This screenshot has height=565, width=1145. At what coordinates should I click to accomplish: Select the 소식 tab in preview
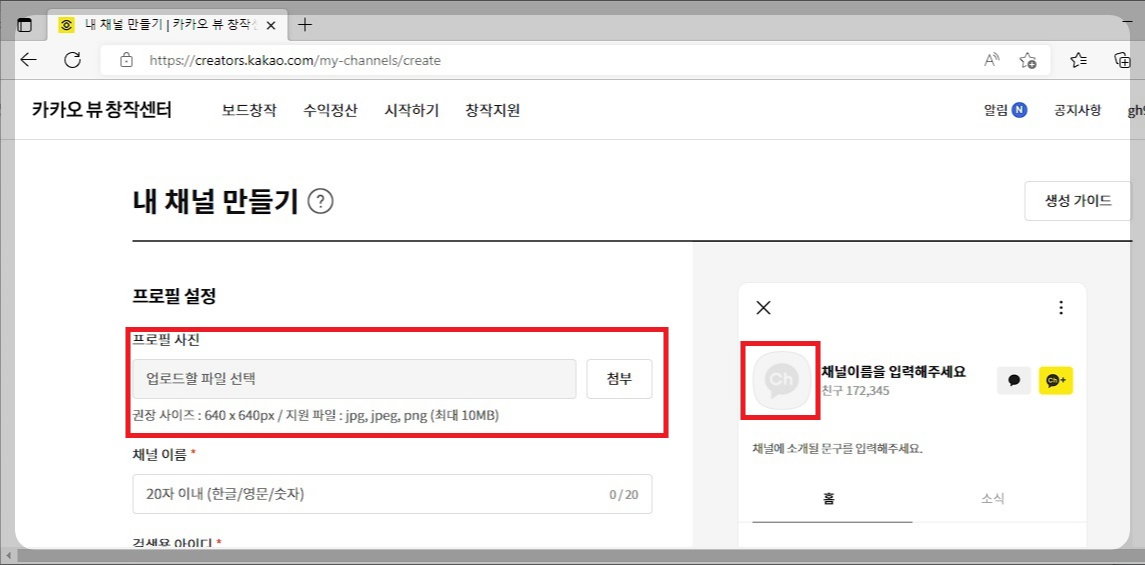click(992, 499)
